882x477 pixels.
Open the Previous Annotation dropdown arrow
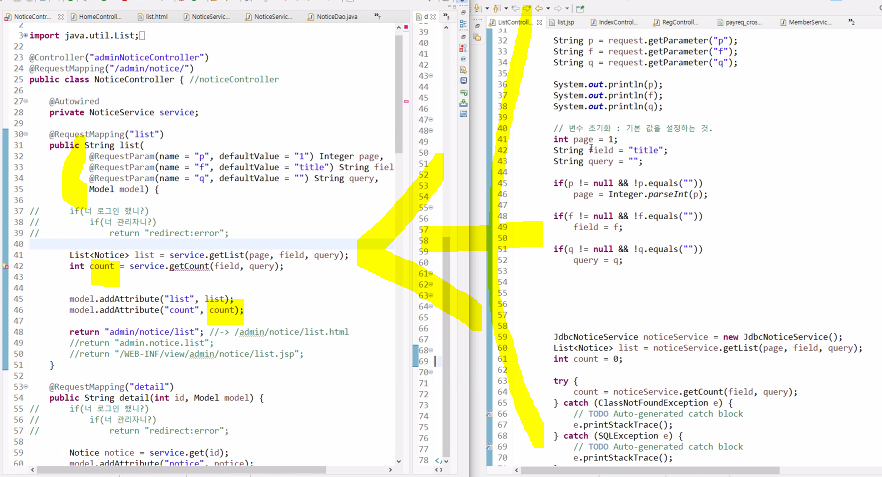pyautogui.click(x=506, y=8)
